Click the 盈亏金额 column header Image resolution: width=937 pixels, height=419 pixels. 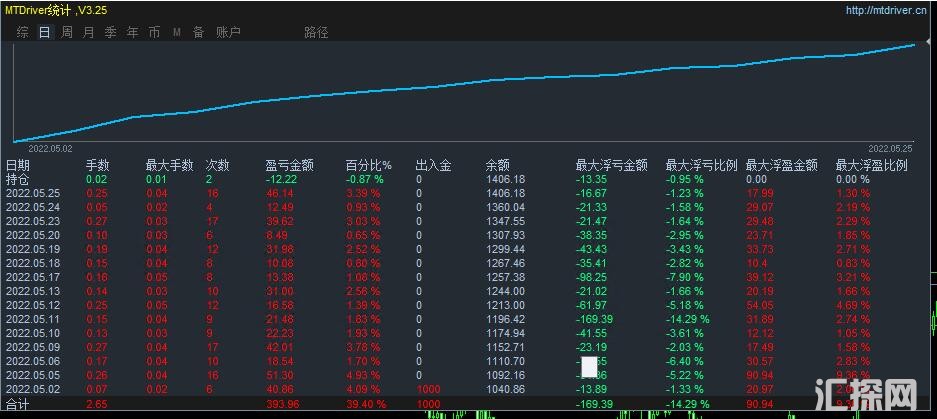pos(289,165)
